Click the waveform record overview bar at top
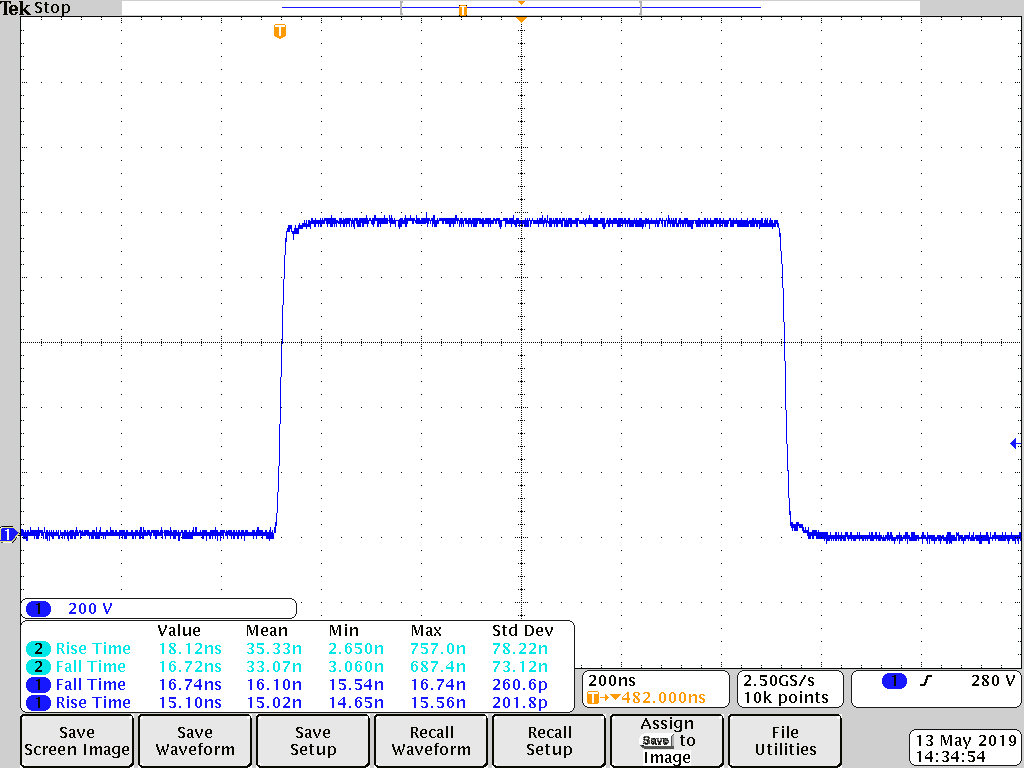 520,8
